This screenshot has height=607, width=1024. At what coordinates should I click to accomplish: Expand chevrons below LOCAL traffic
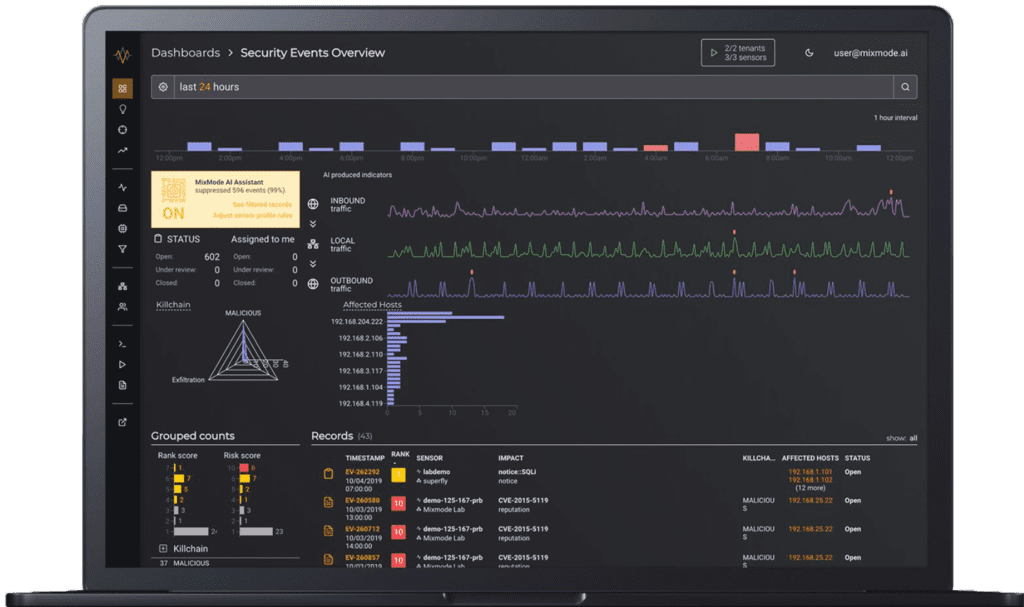click(313, 264)
